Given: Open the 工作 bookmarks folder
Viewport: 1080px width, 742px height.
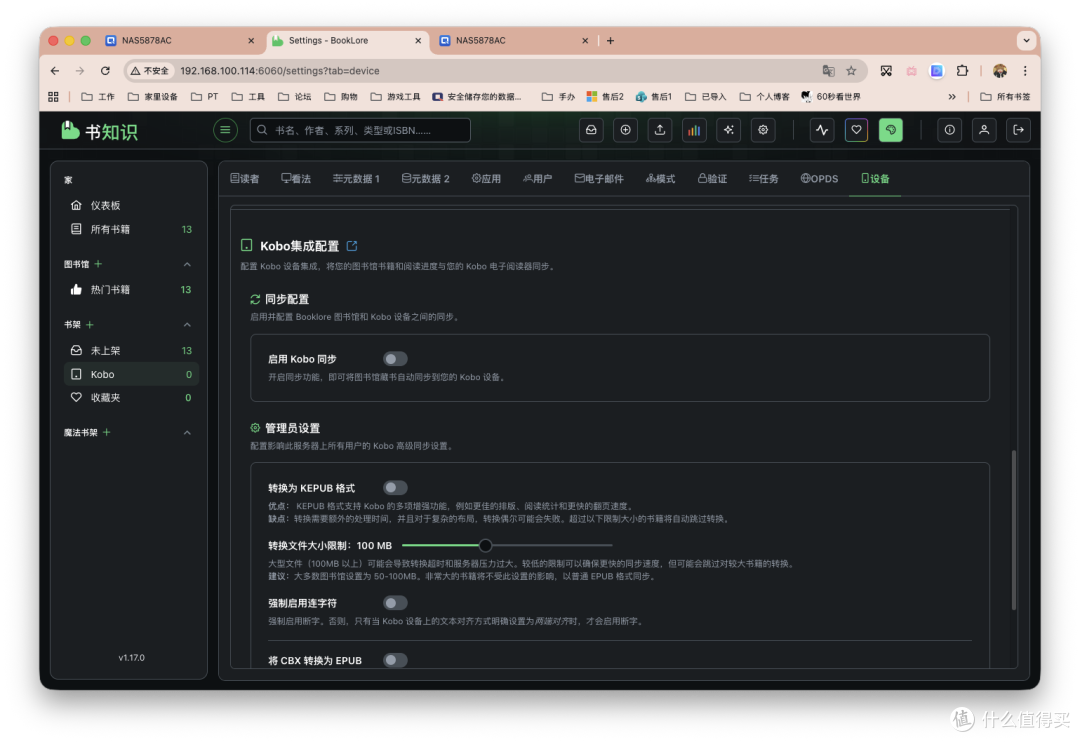Looking at the screenshot, I should [98, 97].
